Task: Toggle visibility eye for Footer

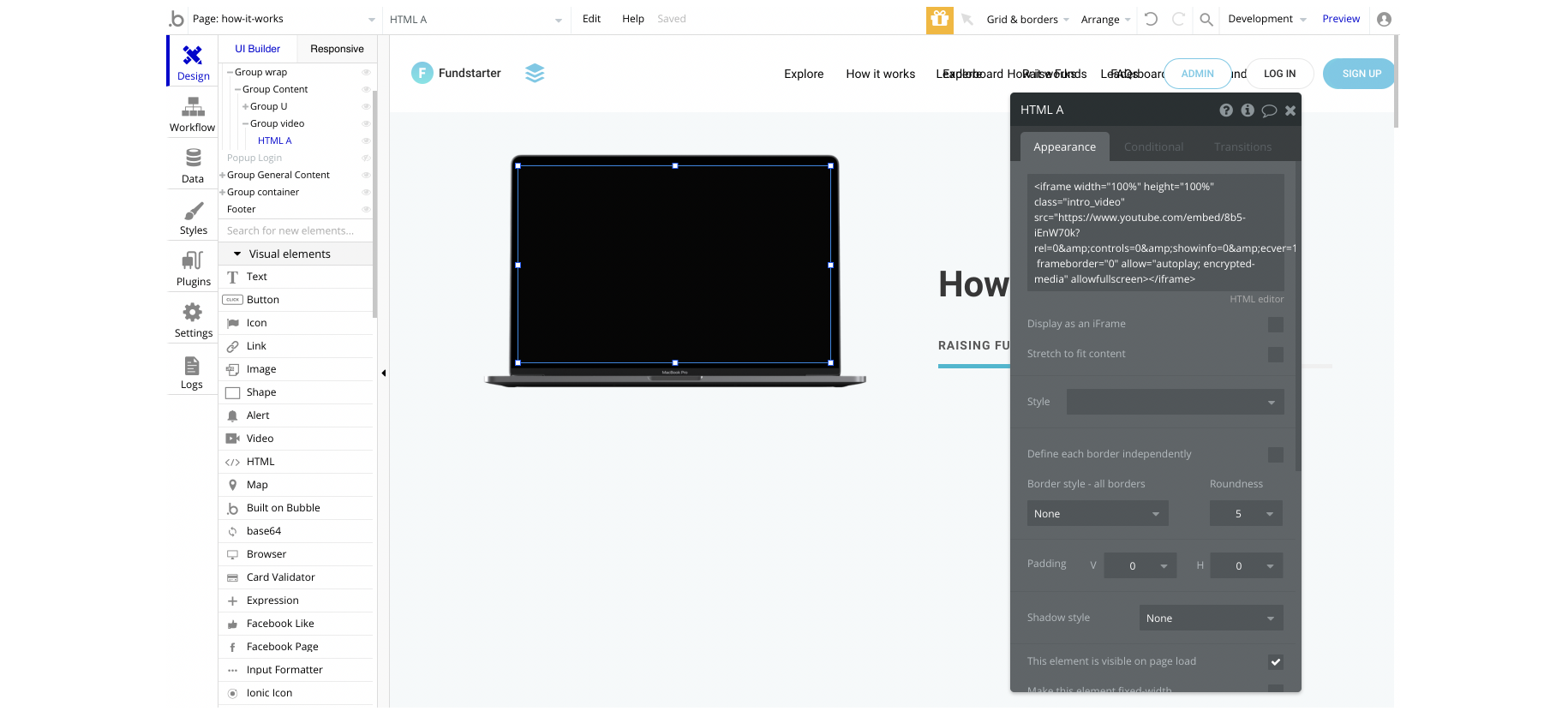Action: pos(366,210)
